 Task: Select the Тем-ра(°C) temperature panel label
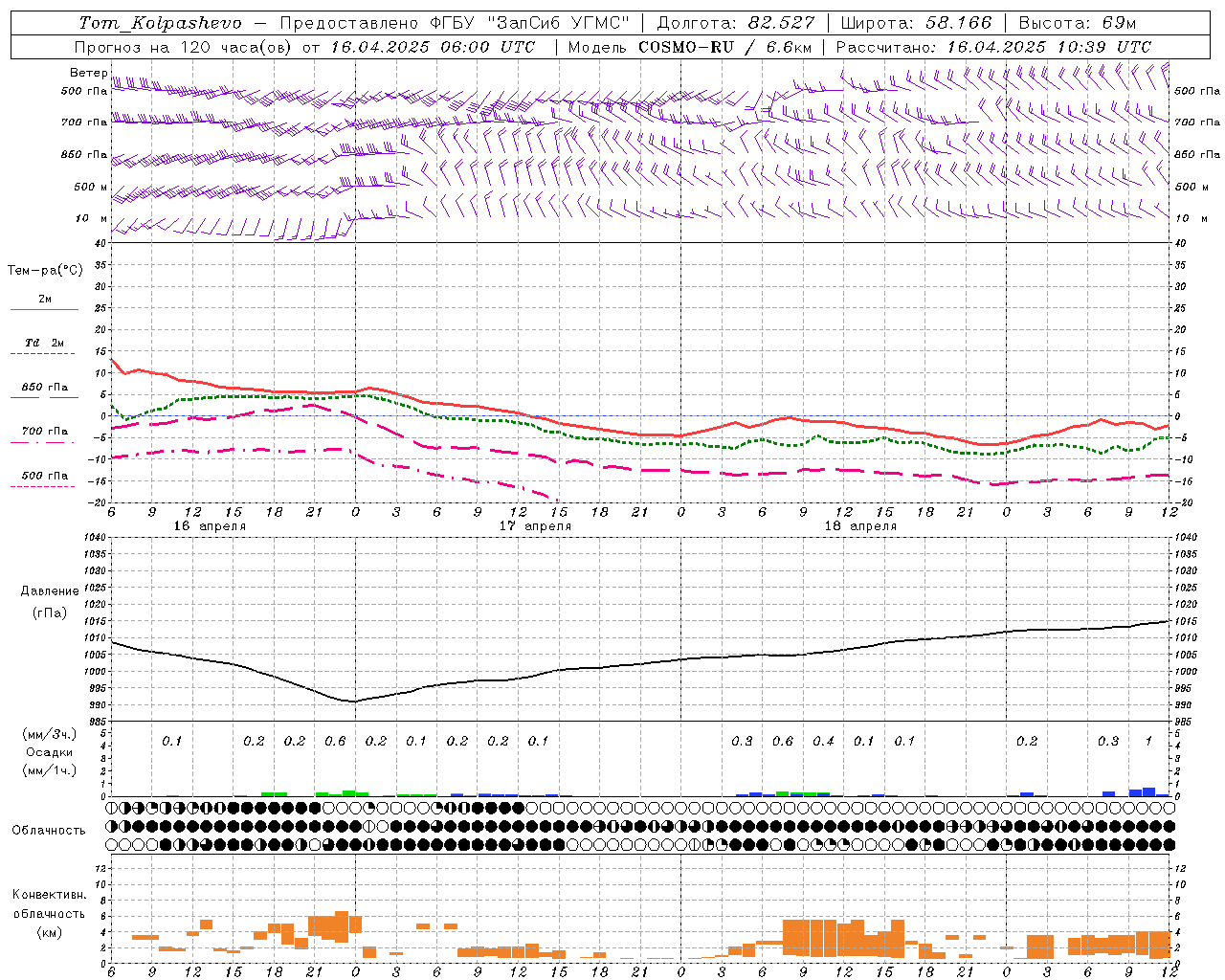(x=45, y=270)
